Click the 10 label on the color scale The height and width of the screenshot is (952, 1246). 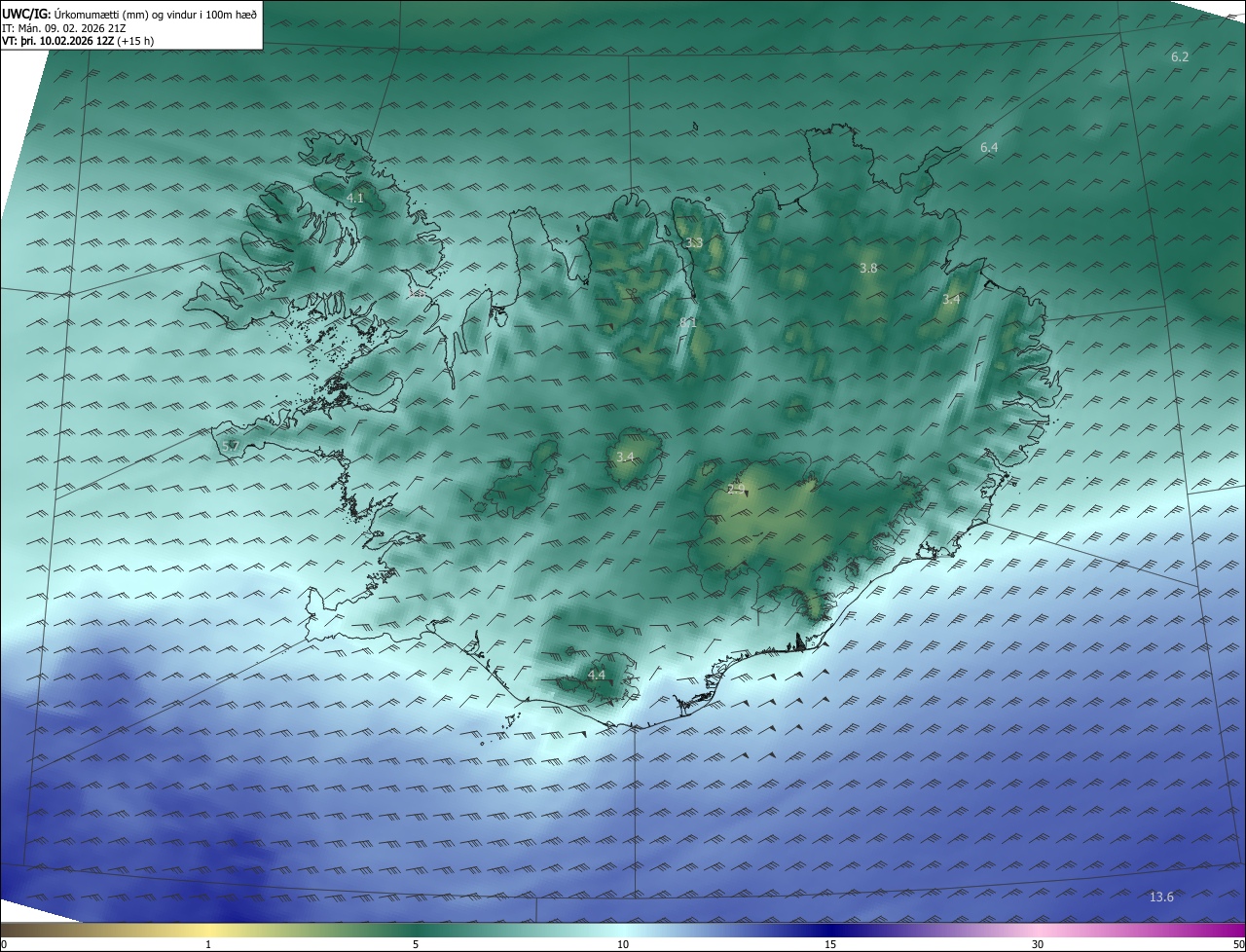coord(623,944)
